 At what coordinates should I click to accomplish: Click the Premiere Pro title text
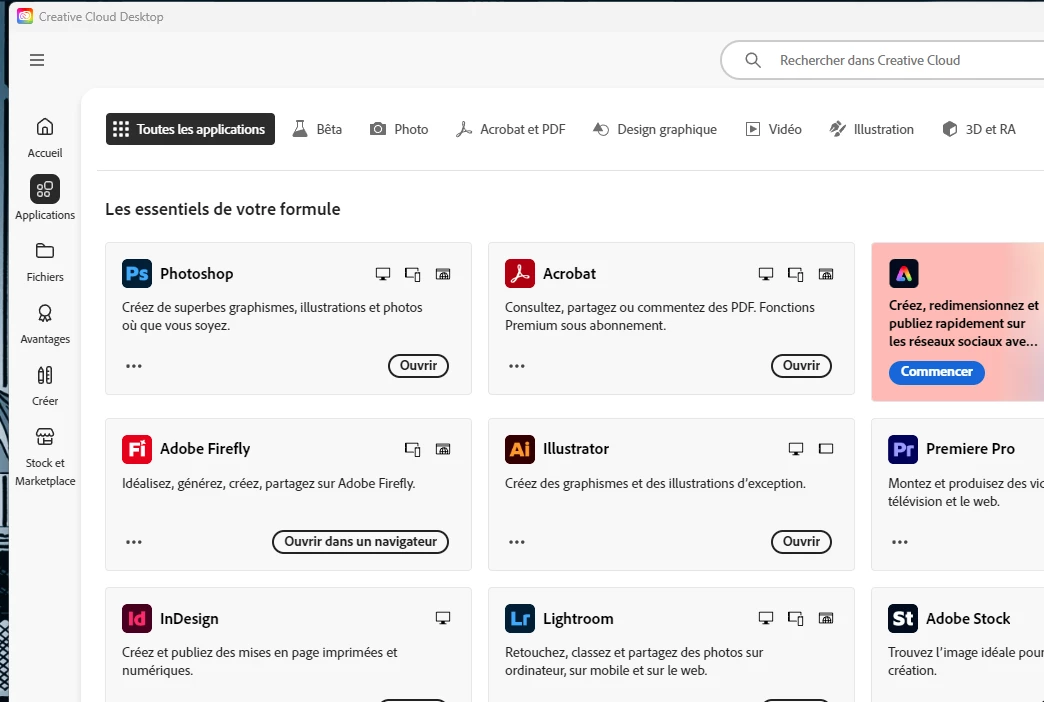click(x=970, y=449)
